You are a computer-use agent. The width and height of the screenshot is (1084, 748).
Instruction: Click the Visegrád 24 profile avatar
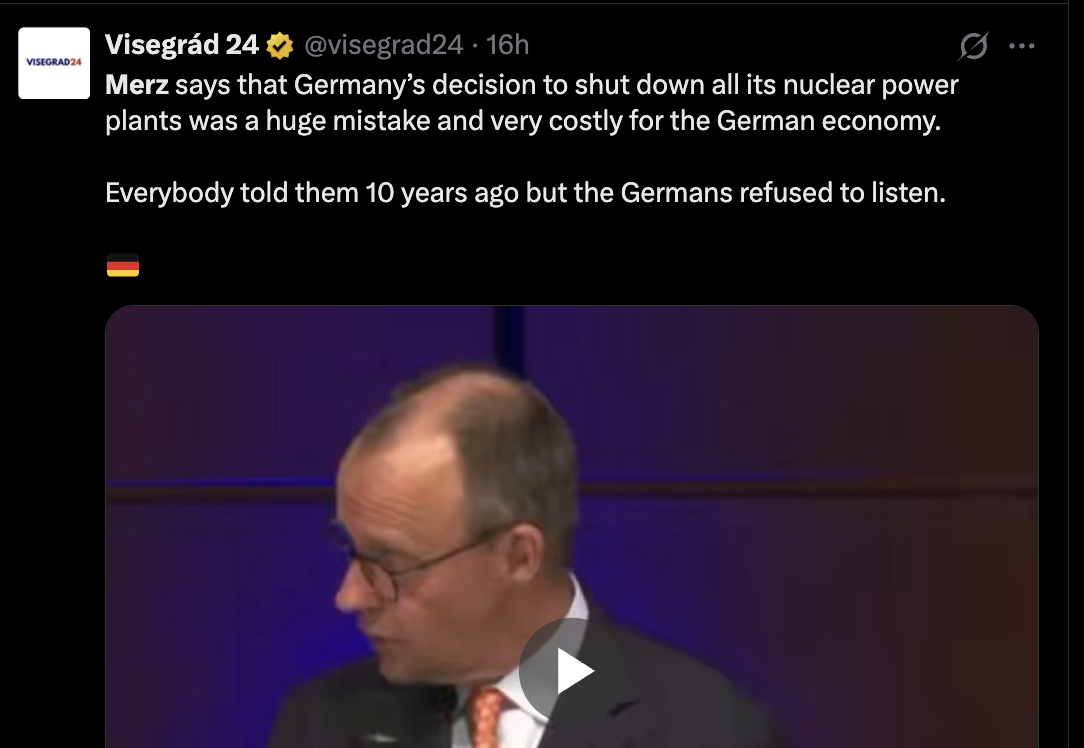[x=55, y=63]
